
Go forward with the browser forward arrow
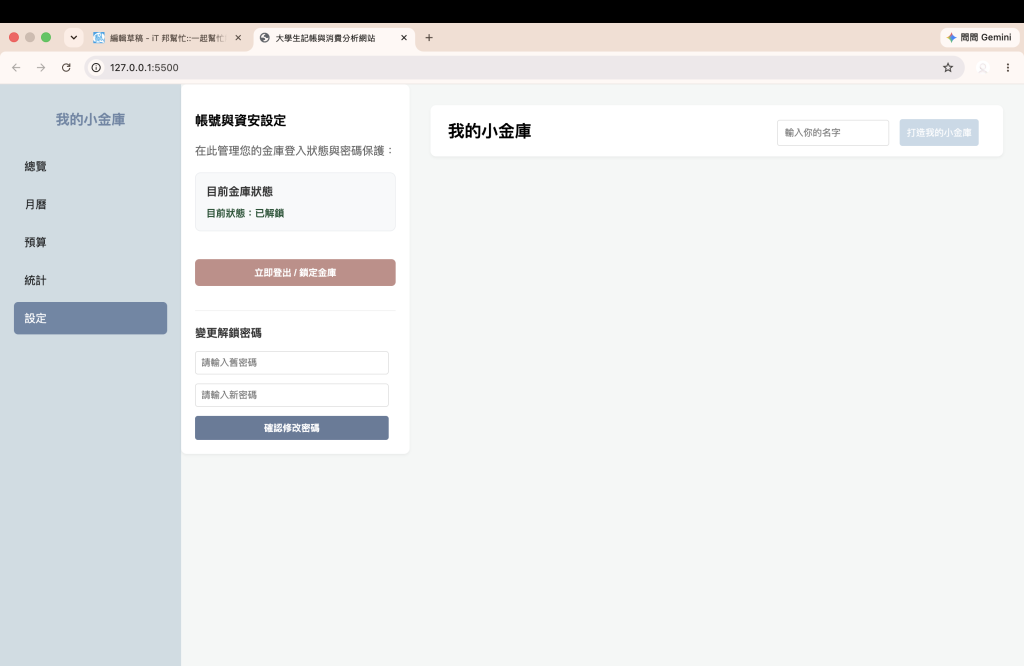(41, 67)
